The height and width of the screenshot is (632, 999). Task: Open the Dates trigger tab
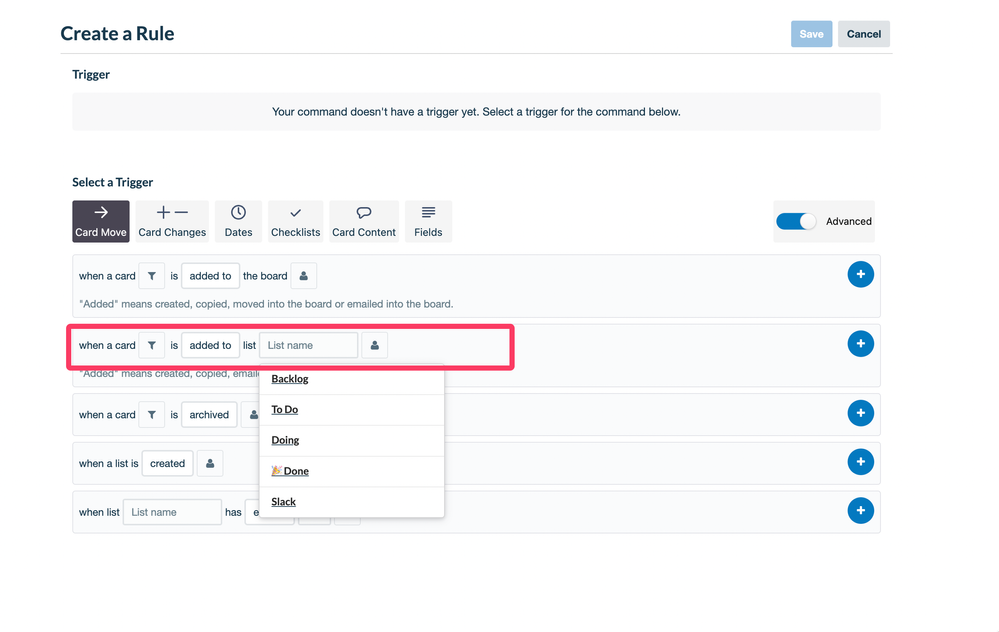tap(238, 221)
